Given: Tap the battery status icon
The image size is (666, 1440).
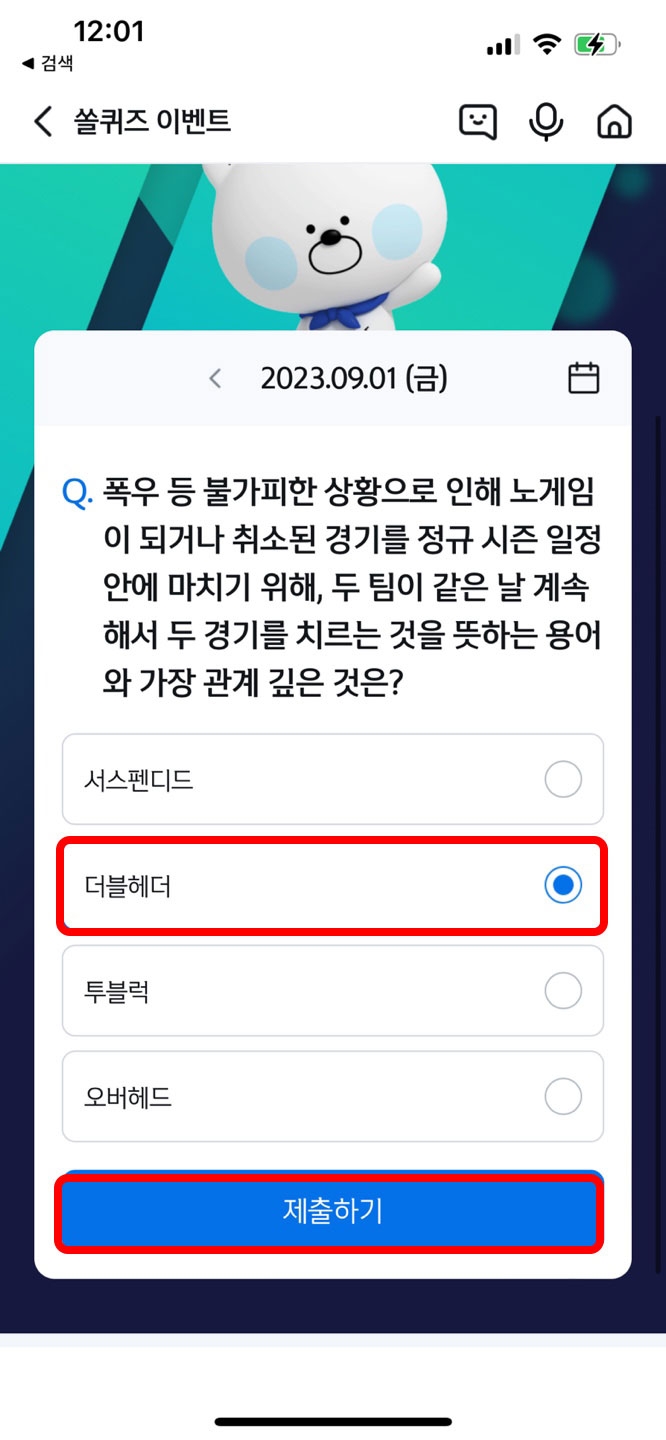Looking at the screenshot, I should tap(597, 44).
